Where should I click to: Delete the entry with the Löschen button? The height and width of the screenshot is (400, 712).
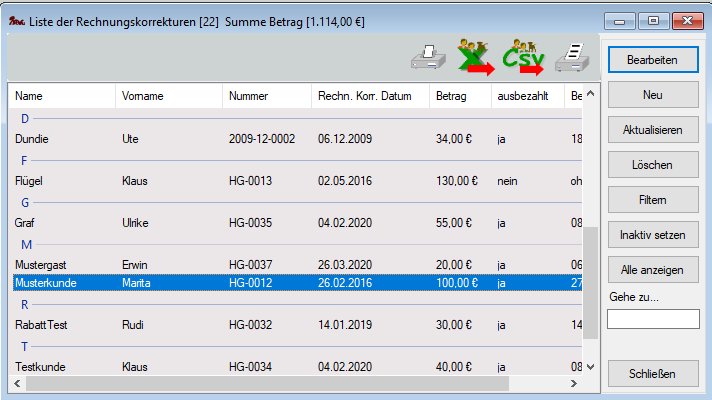tap(653, 164)
